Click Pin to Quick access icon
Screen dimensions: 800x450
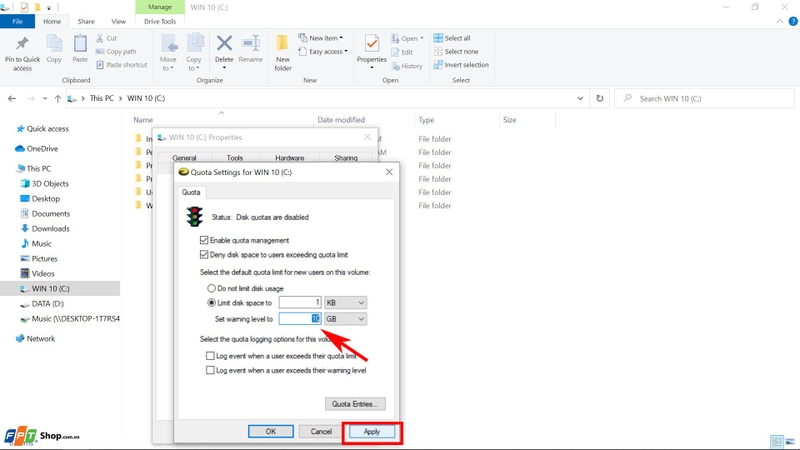tap(22, 44)
